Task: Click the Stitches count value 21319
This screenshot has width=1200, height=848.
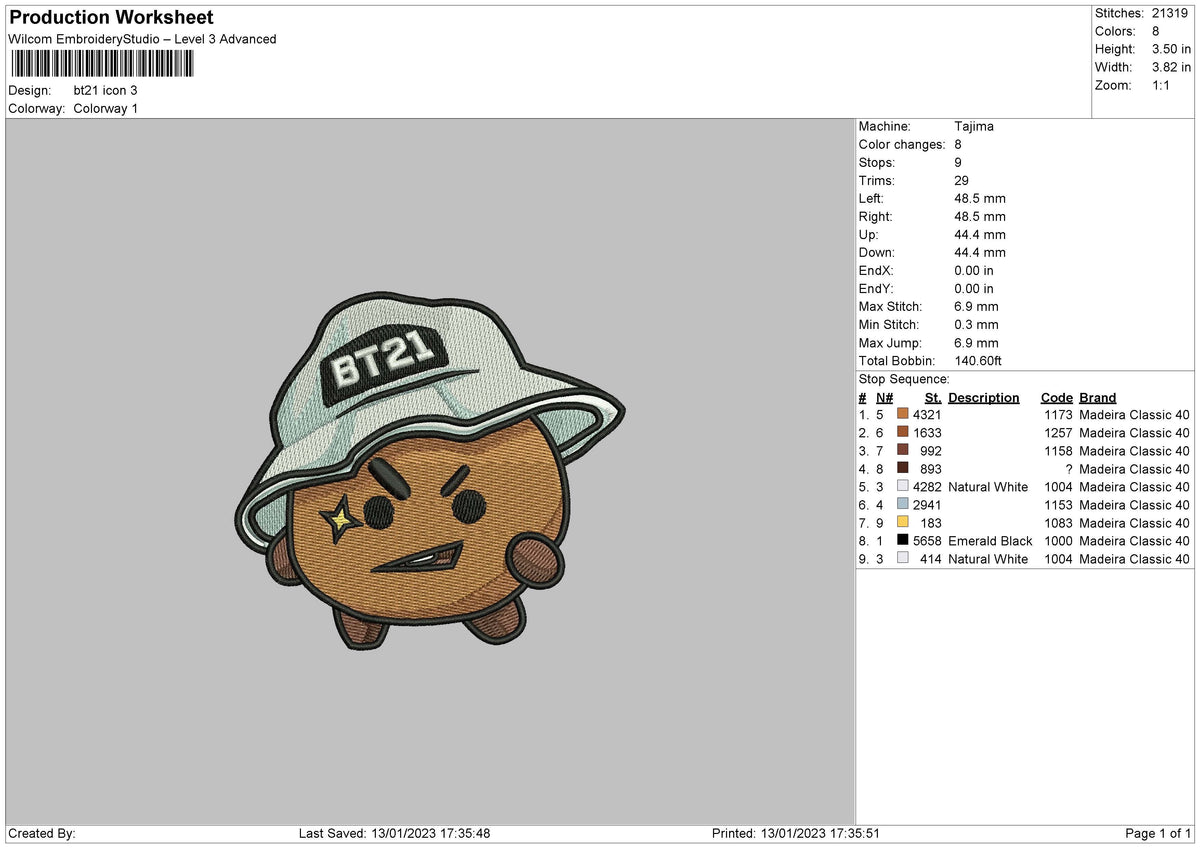Action: [1172, 13]
